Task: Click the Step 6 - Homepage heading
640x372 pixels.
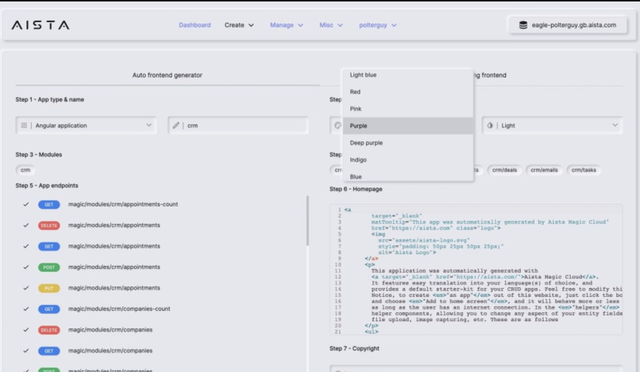Action: [356, 189]
